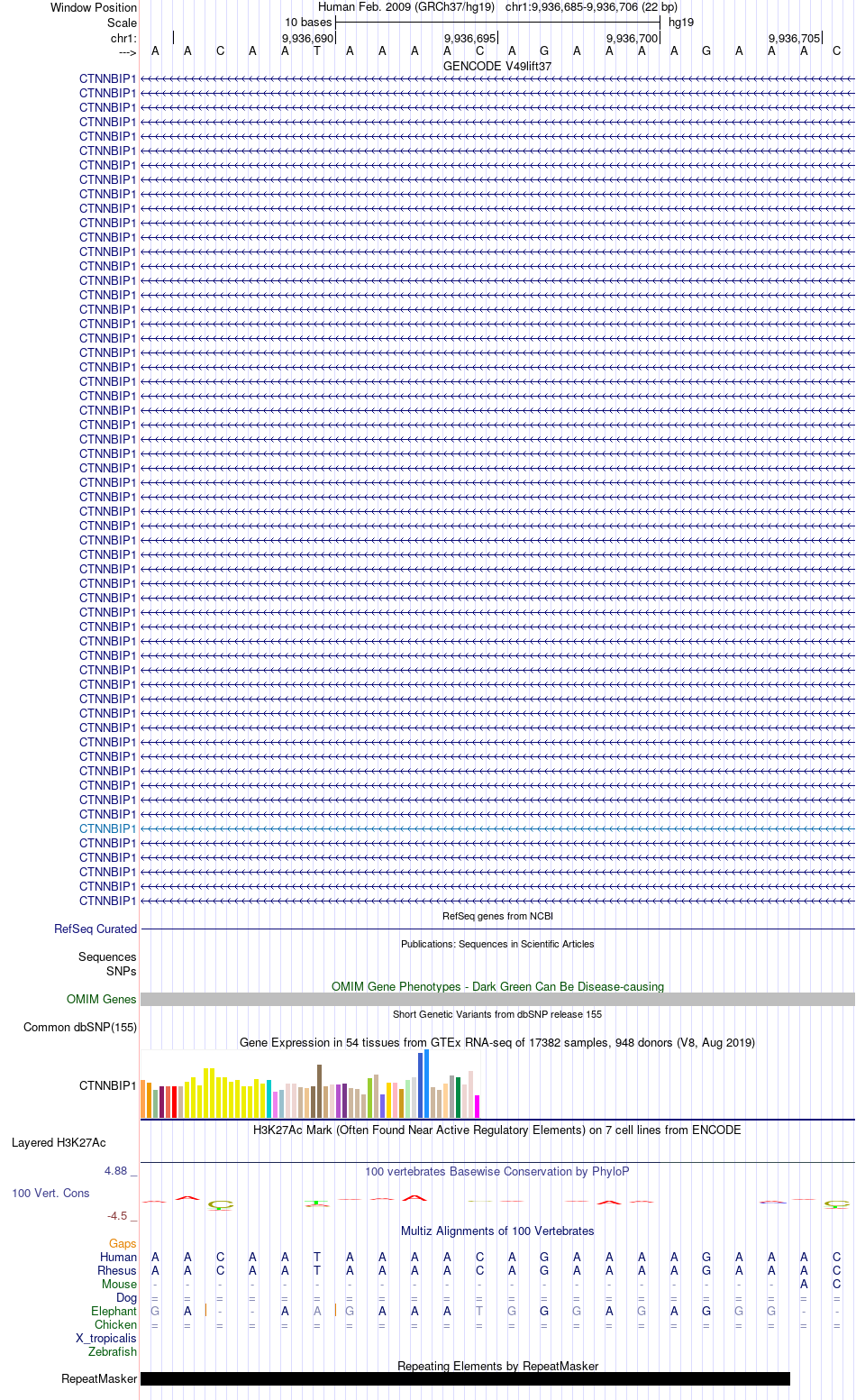
Task: Click the 'H3K27Ac Mark' ENCODE track title
Action: (497, 1130)
